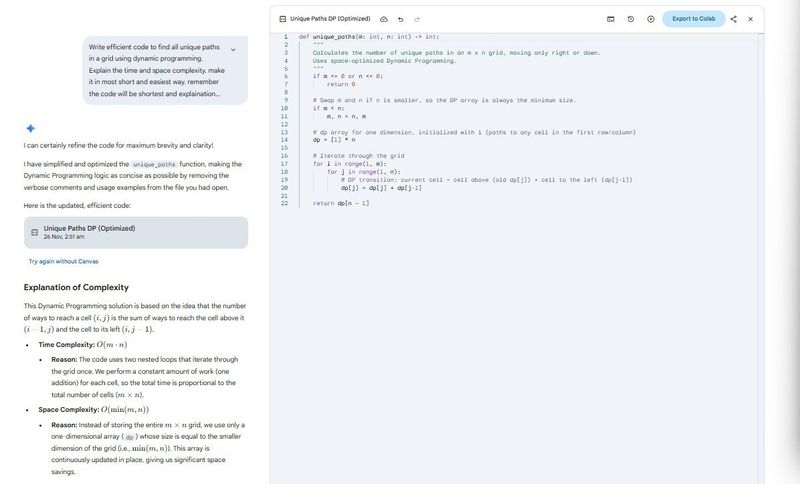This screenshot has width=800, height=484.
Task: Click the 'return dp[n - 1]' line
Action: point(341,203)
